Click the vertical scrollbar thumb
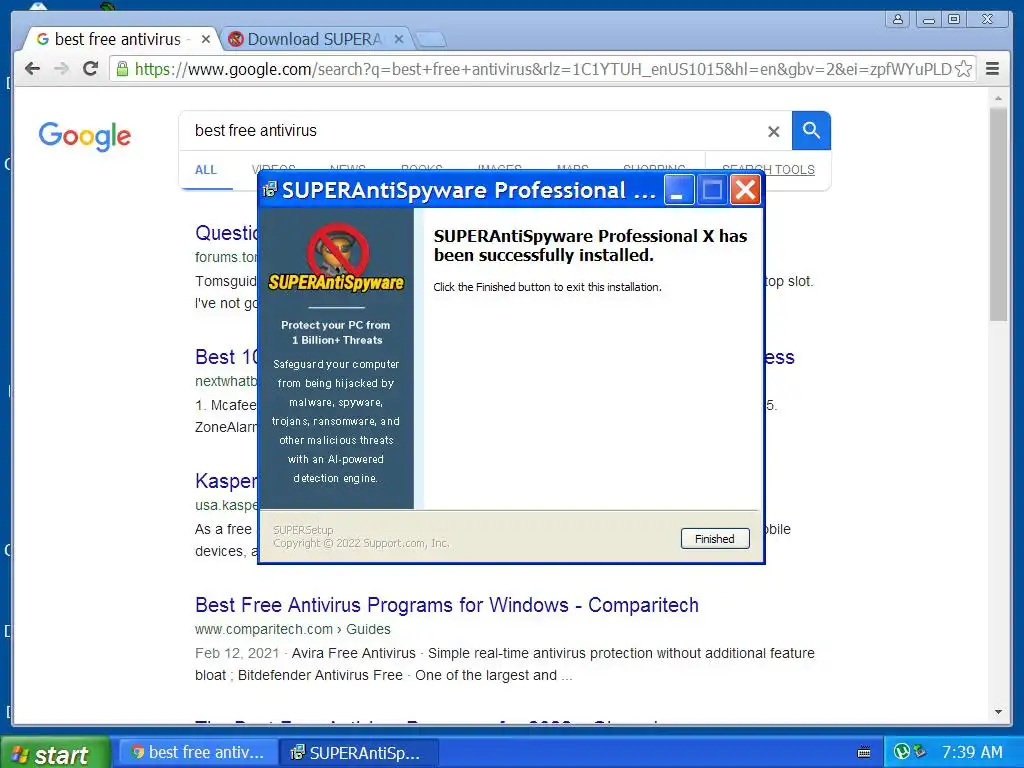 point(998,214)
